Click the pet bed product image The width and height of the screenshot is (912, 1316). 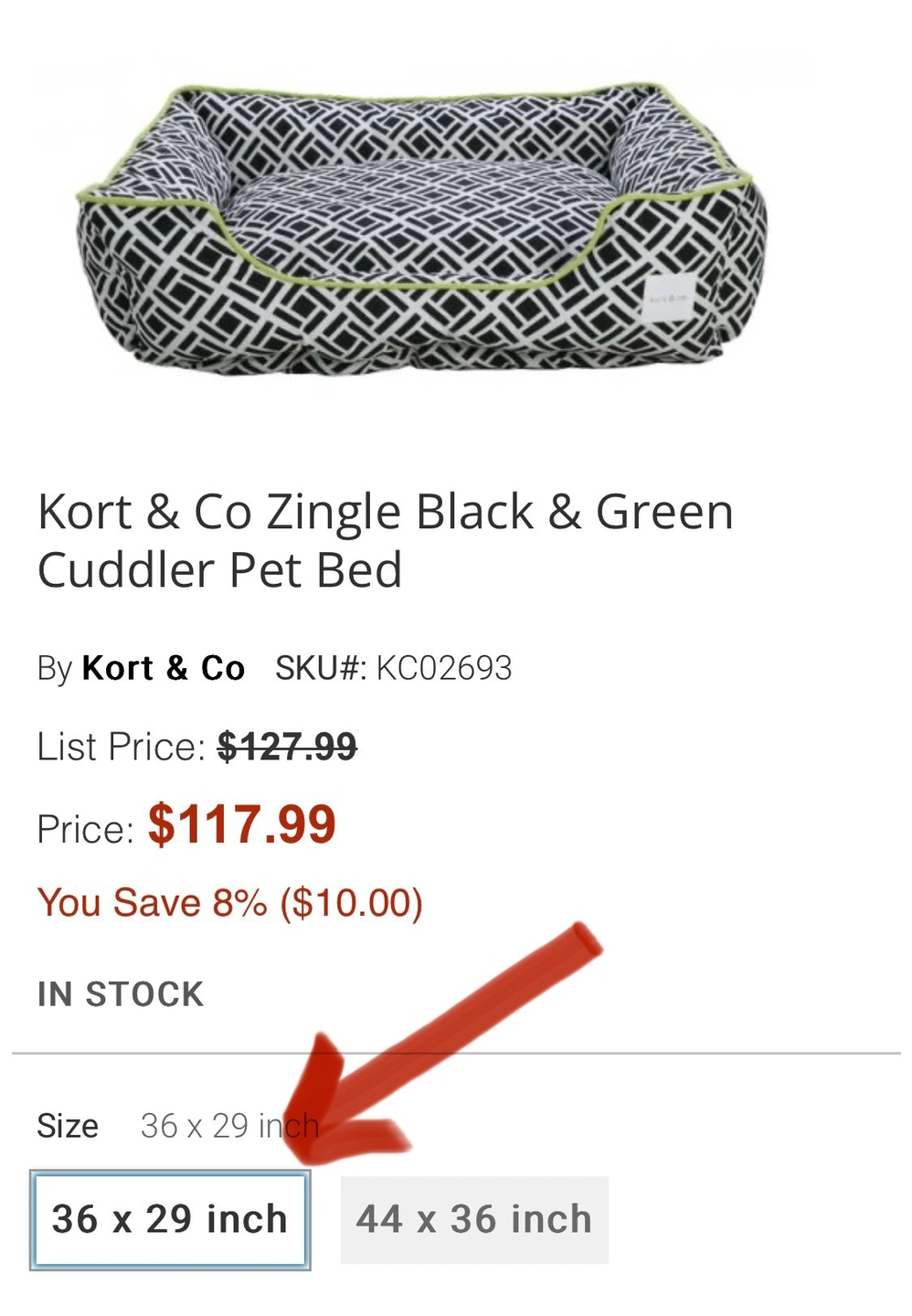420,228
